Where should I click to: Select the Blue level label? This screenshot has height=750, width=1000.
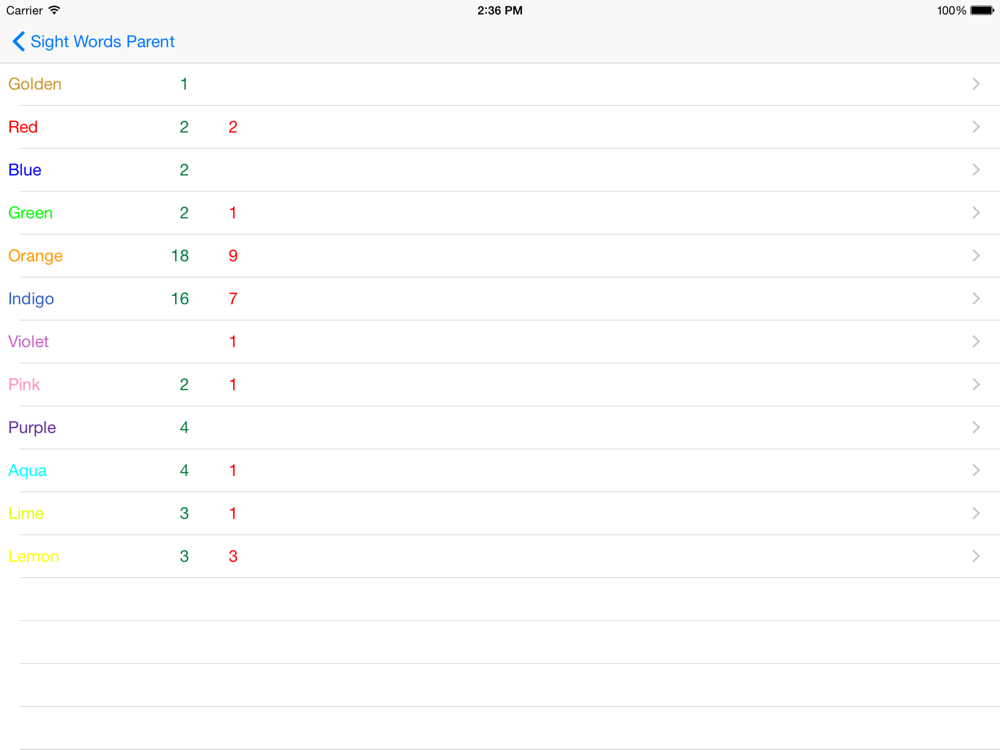click(25, 170)
